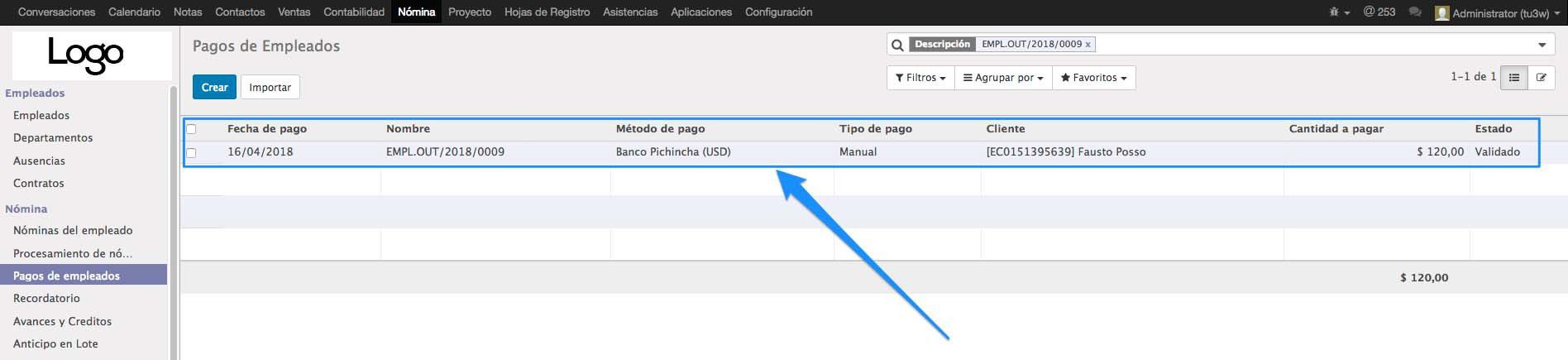Open the Notas menu
Image resolution: width=1568 pixels, height=360 pixels.
188,12
